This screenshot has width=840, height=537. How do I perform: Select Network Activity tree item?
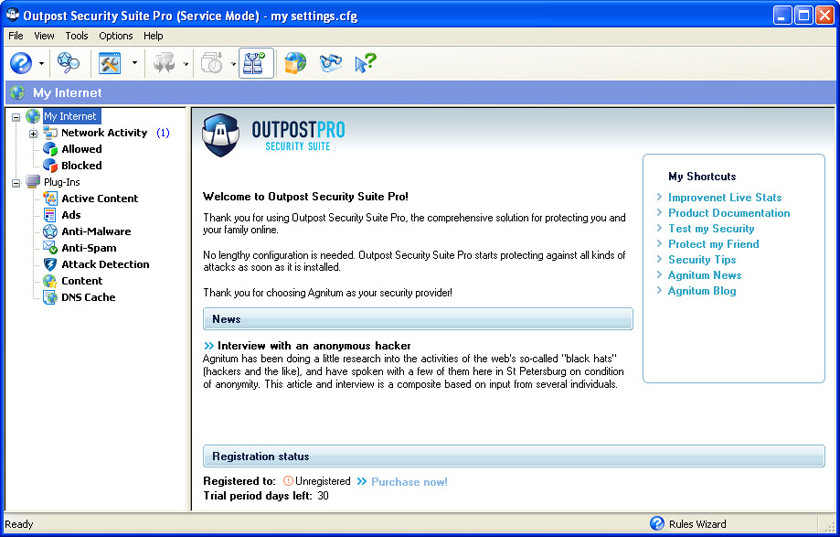(104, 133)
